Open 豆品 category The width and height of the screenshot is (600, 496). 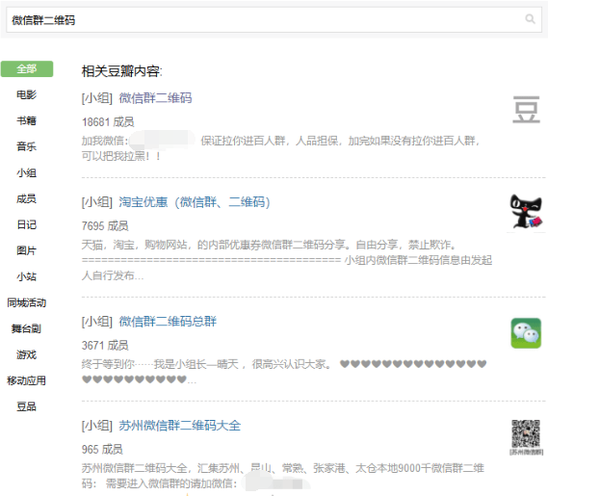click(26, 406)
